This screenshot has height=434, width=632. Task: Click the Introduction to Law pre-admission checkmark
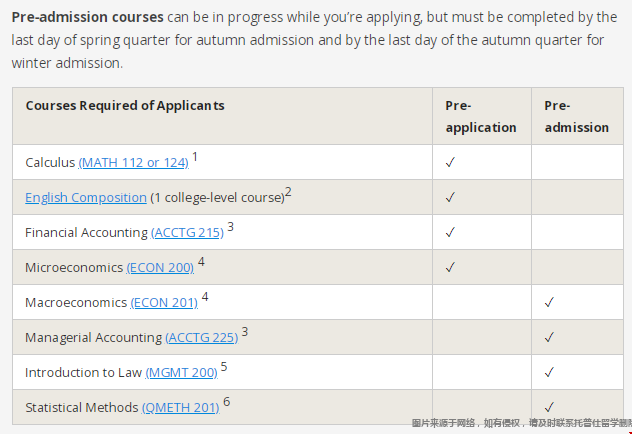coord(549,372)
